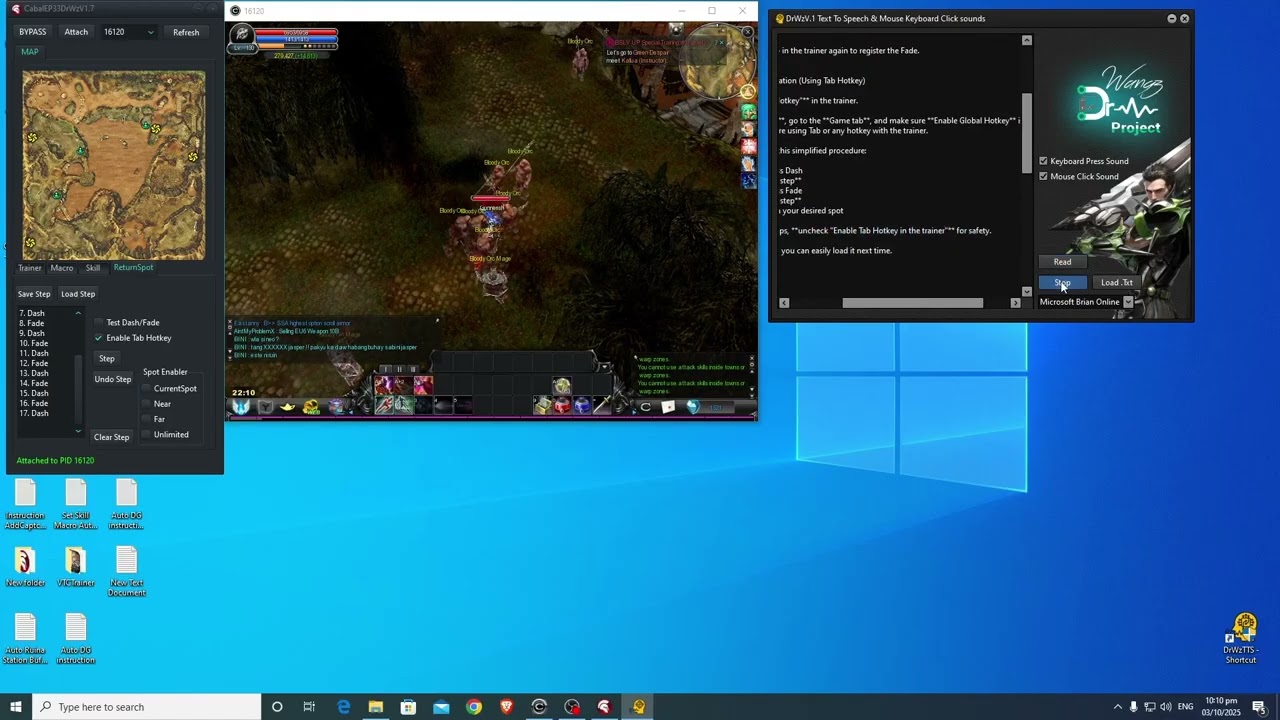Click the TTS horizontal scrollbar right arrow
The width and height of the screenshot is (1280, 720).
point(1015,303)
